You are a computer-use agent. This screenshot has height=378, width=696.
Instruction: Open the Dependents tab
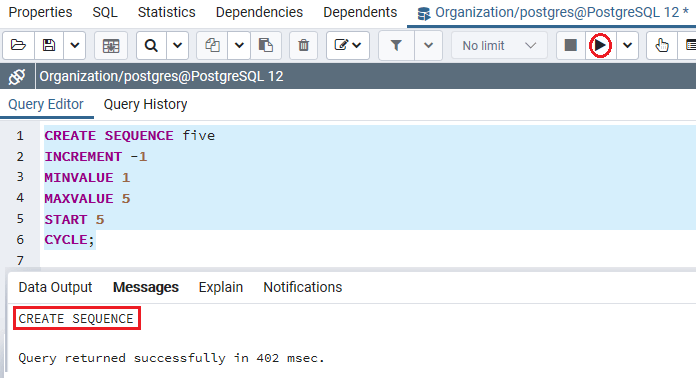click(x=360, y=12)
